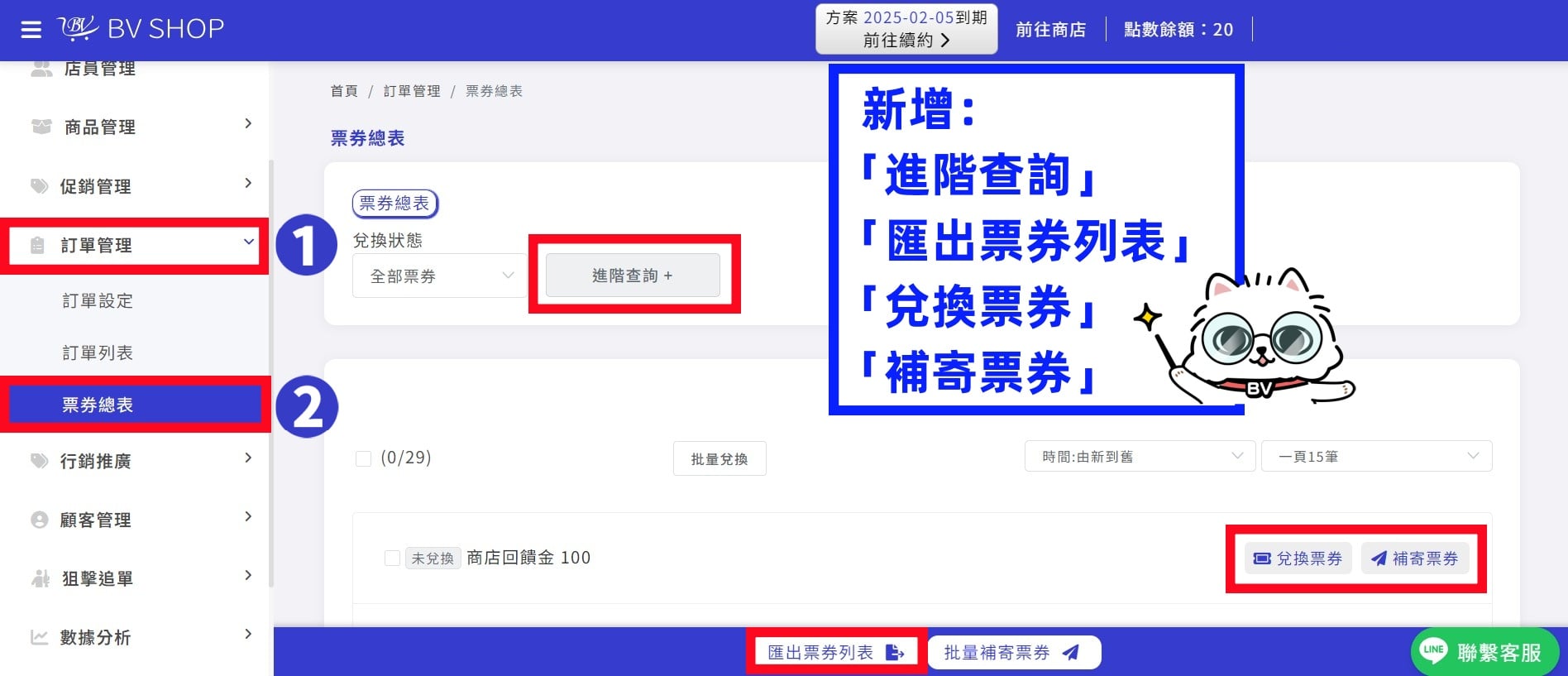Click the export icon on 匯出票券列表
Screen dimensions: 1568x676
895,653
